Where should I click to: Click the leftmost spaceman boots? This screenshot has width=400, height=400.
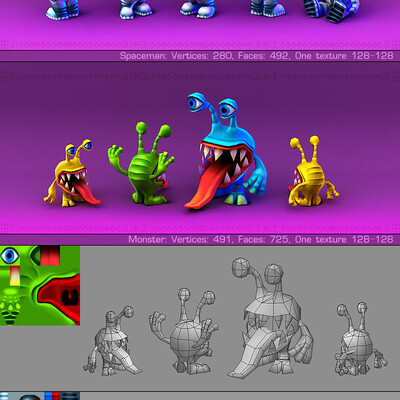(62, 9)
